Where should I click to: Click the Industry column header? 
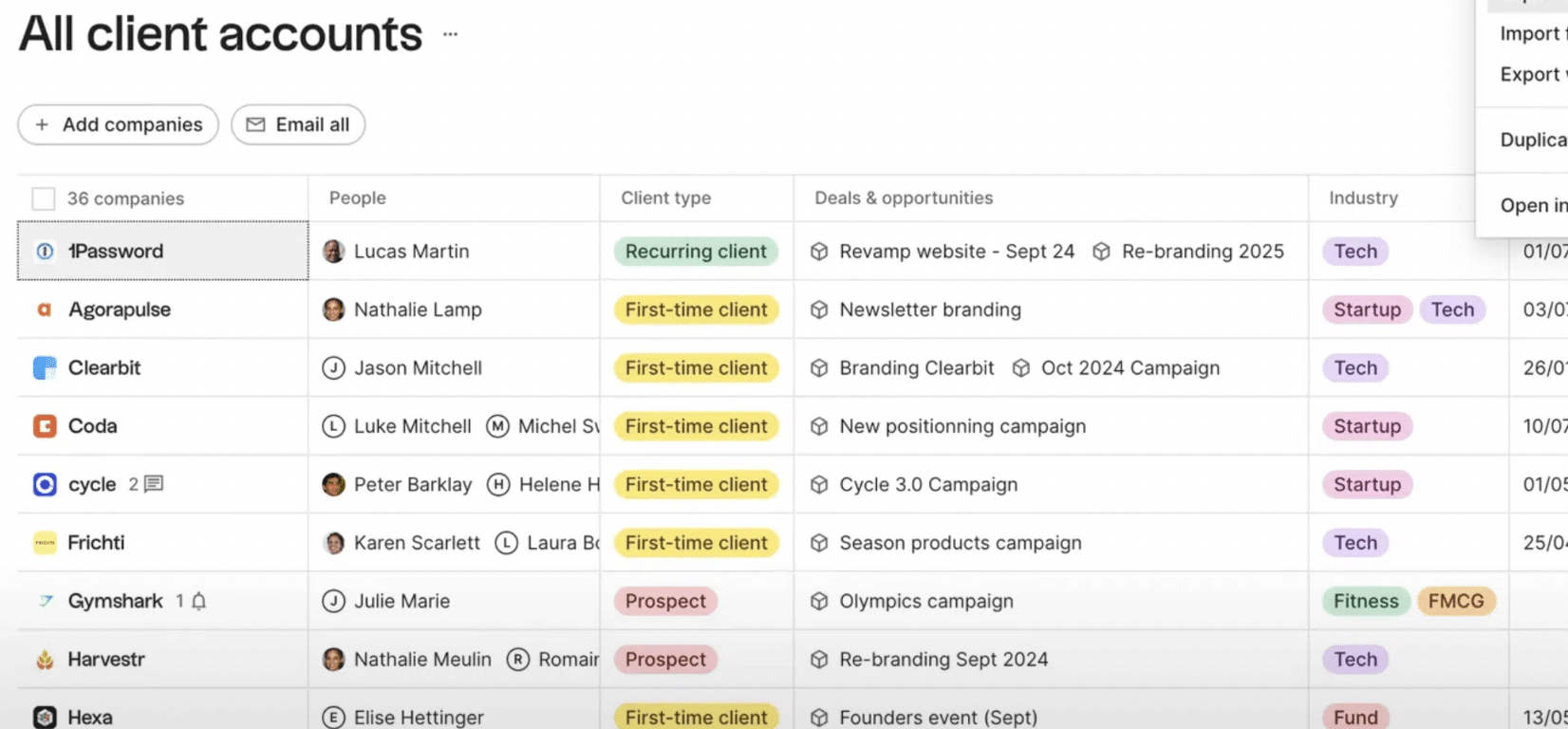pyautogui.click(x=1363, y=197)
